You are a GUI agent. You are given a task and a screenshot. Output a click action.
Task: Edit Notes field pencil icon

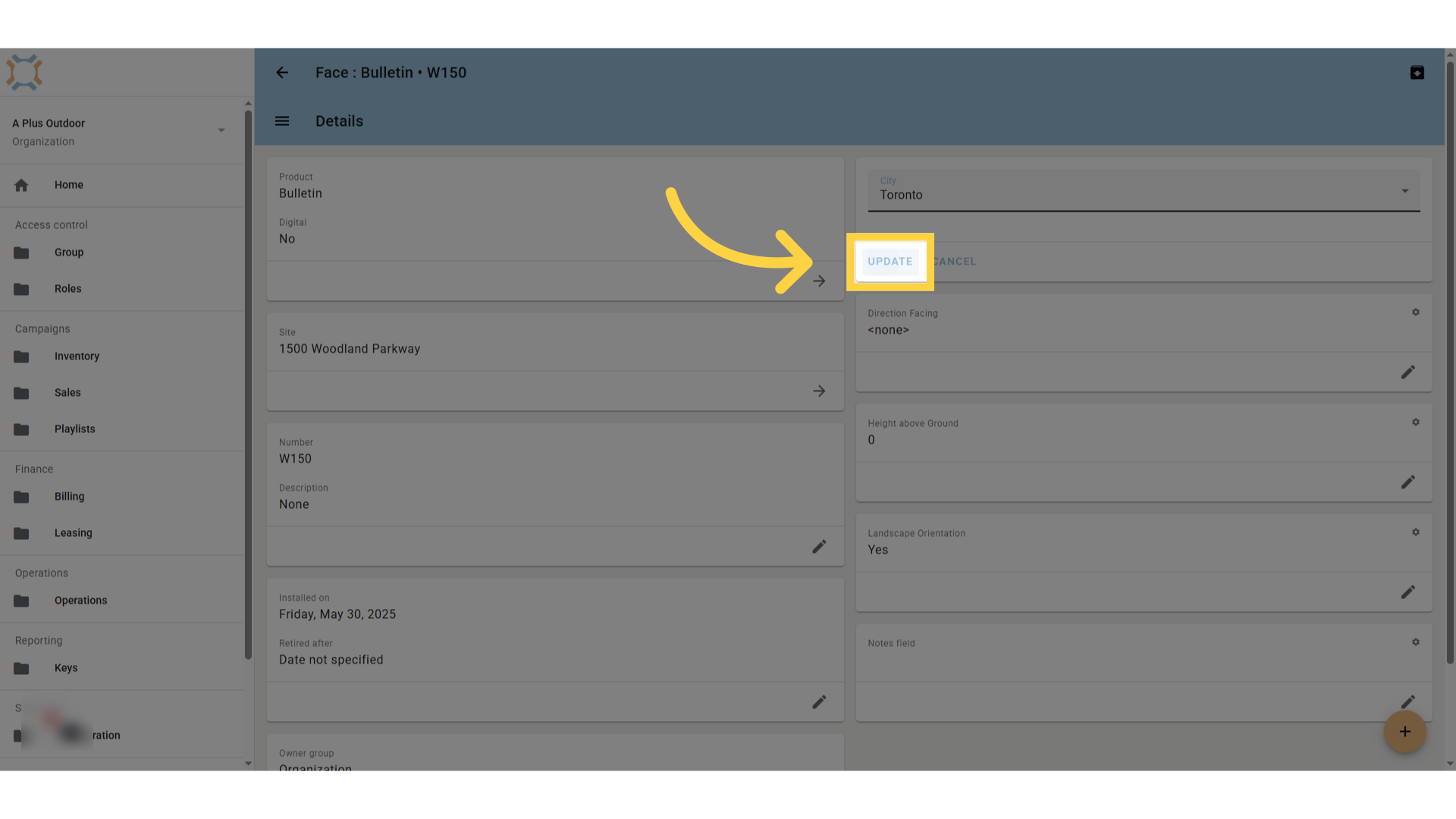[x=1408, y=701]
